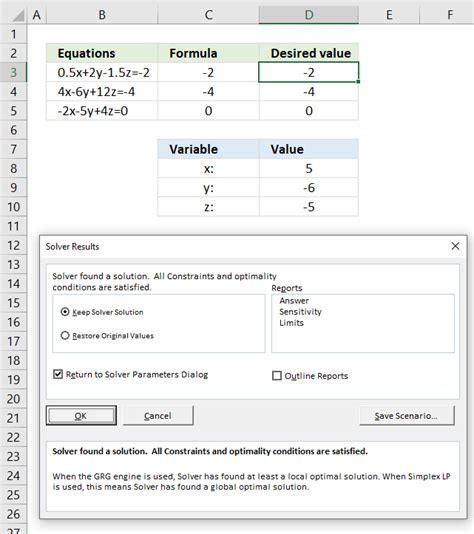Click Desired value cell -2 in row 3

pyautogui.click(x=309, y=72)
